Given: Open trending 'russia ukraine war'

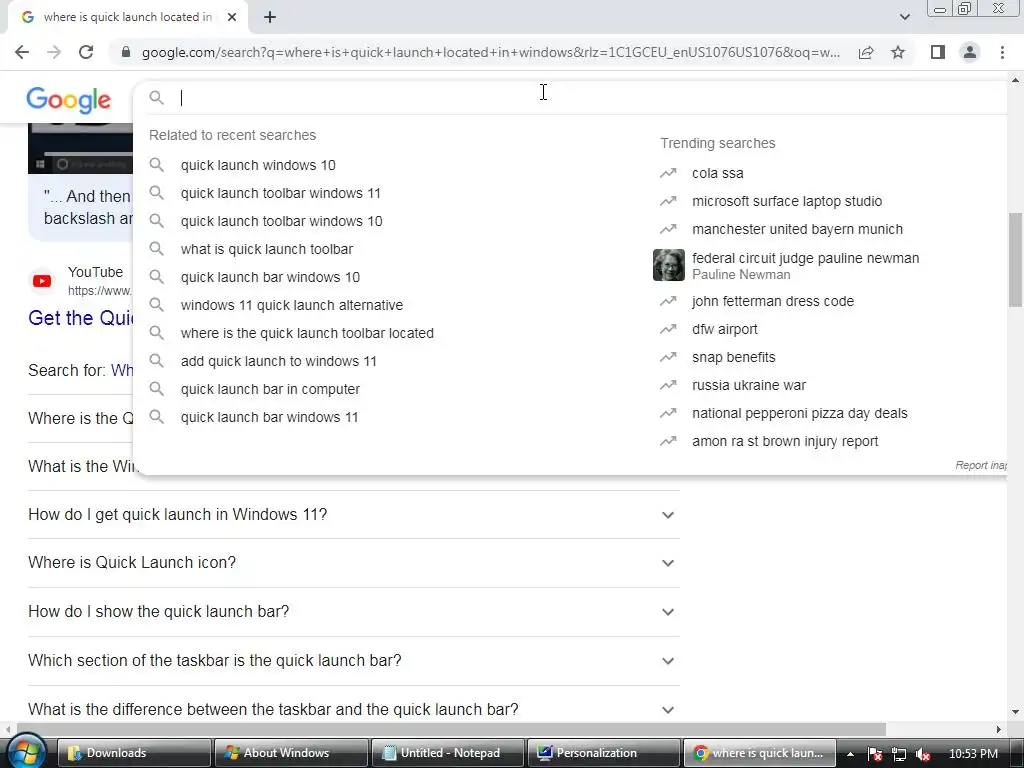Looking at the screenshot, I should [x=749, y=386].
